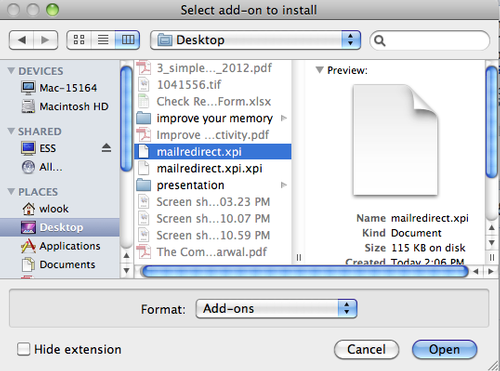The width and height of the screenshot is (500, 371).
Task: Open the improve your memory folder
Action: click(x=213, y=118)
